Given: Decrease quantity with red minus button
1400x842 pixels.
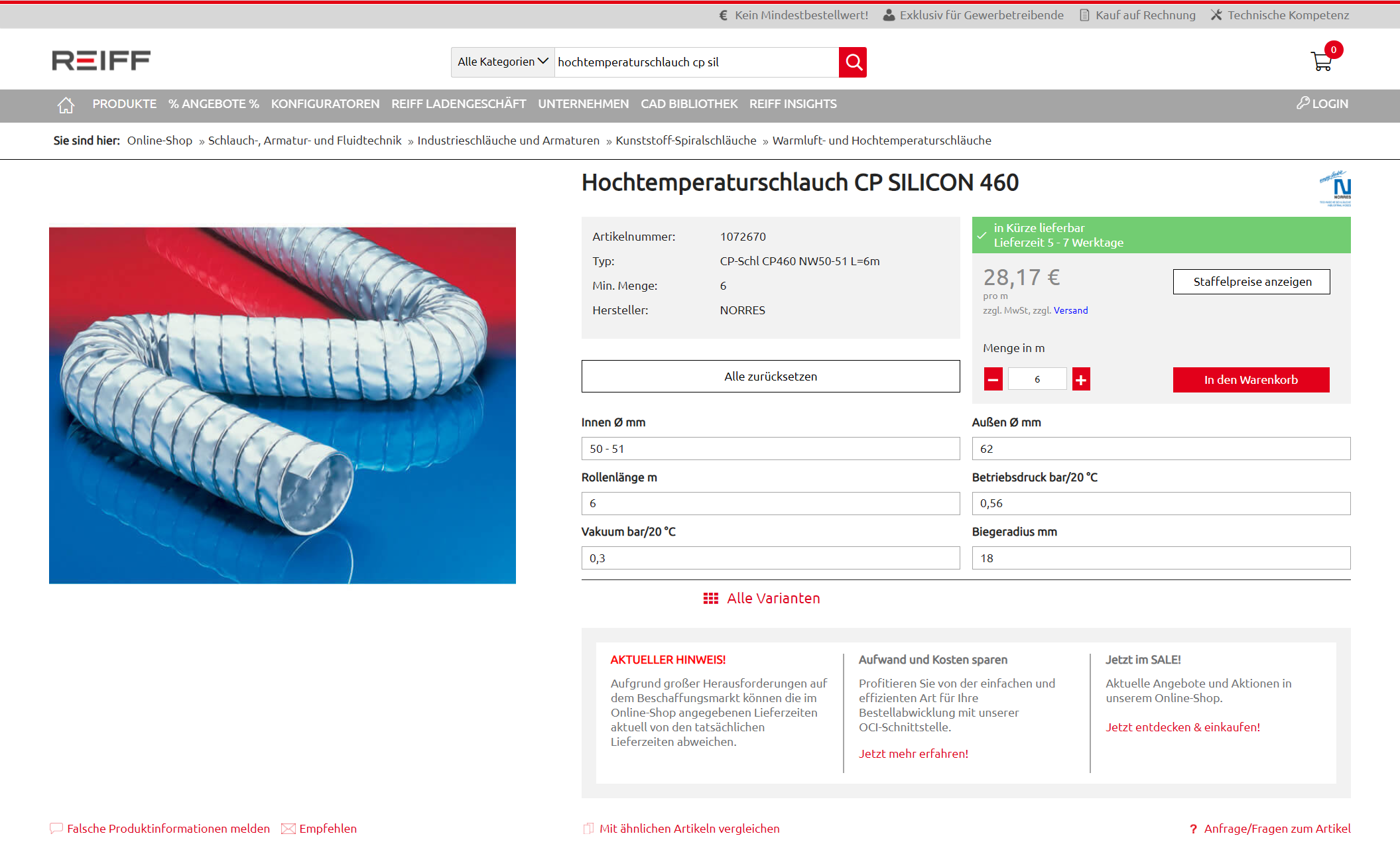Looking at the screenshot, I should [993, 379].
